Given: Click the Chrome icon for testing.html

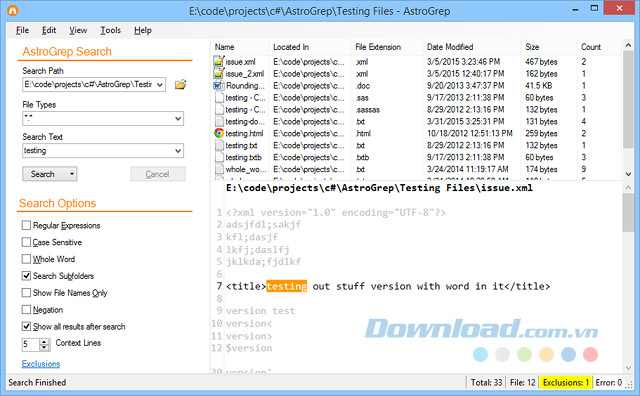Looking at the screenshot, I should tap(219, 133).
